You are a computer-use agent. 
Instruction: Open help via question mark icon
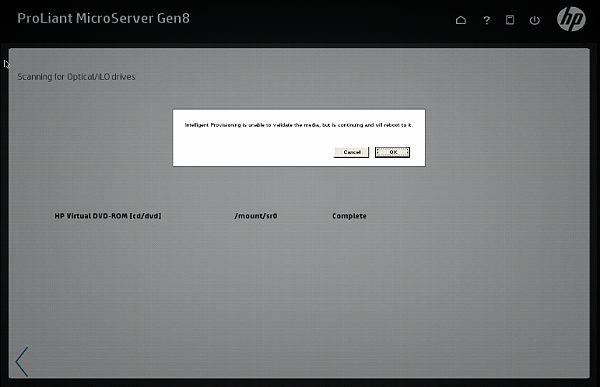[486, 20]
